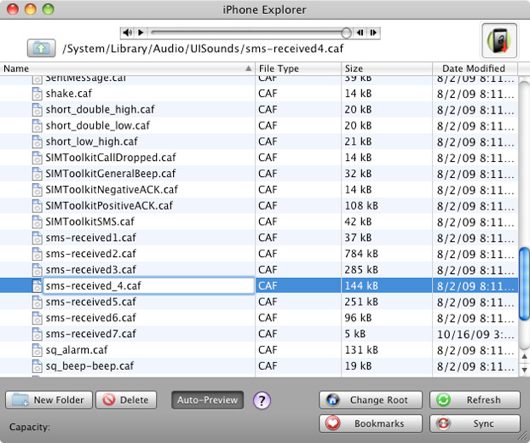
Task: Click Change Root button
Action: pyautogui.click(x=371, y=400)
